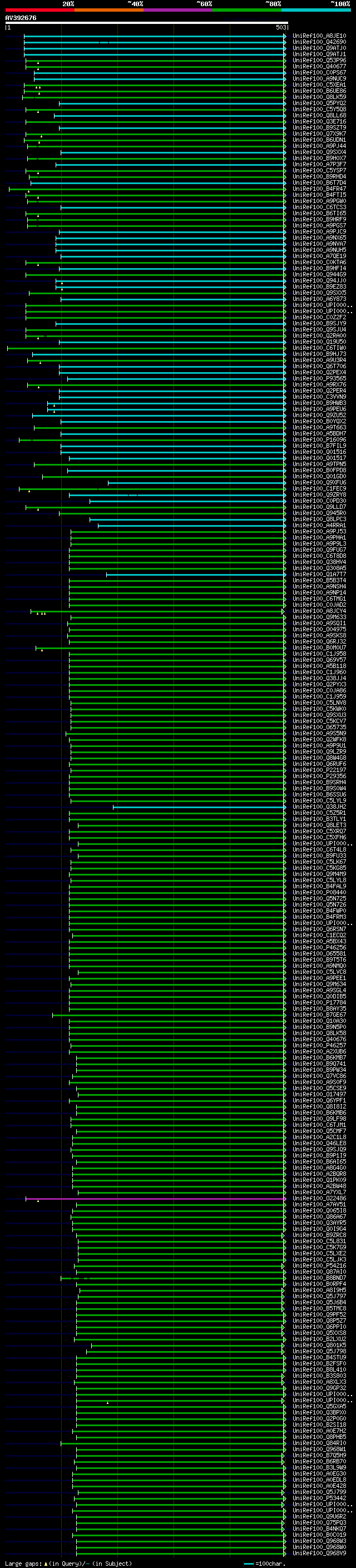
Task: Click hit label UniRef100_B2SI18
Action: [319, 1425]
